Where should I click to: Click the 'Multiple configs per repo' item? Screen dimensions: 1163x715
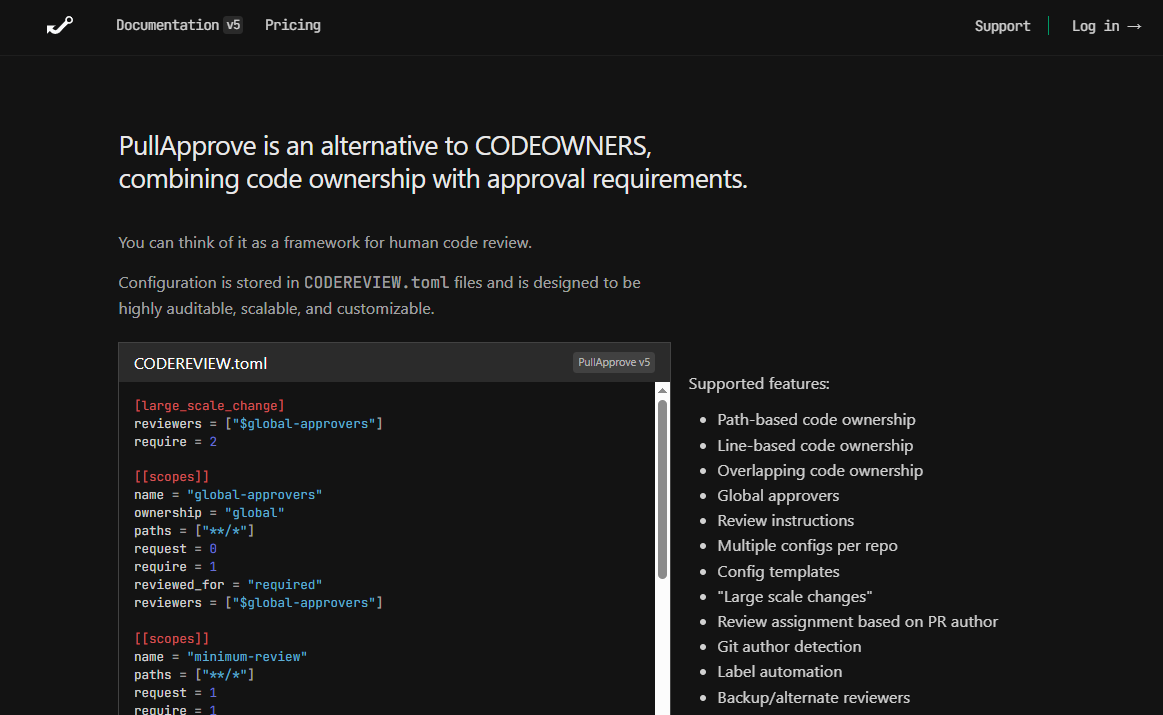pos(807,546)
